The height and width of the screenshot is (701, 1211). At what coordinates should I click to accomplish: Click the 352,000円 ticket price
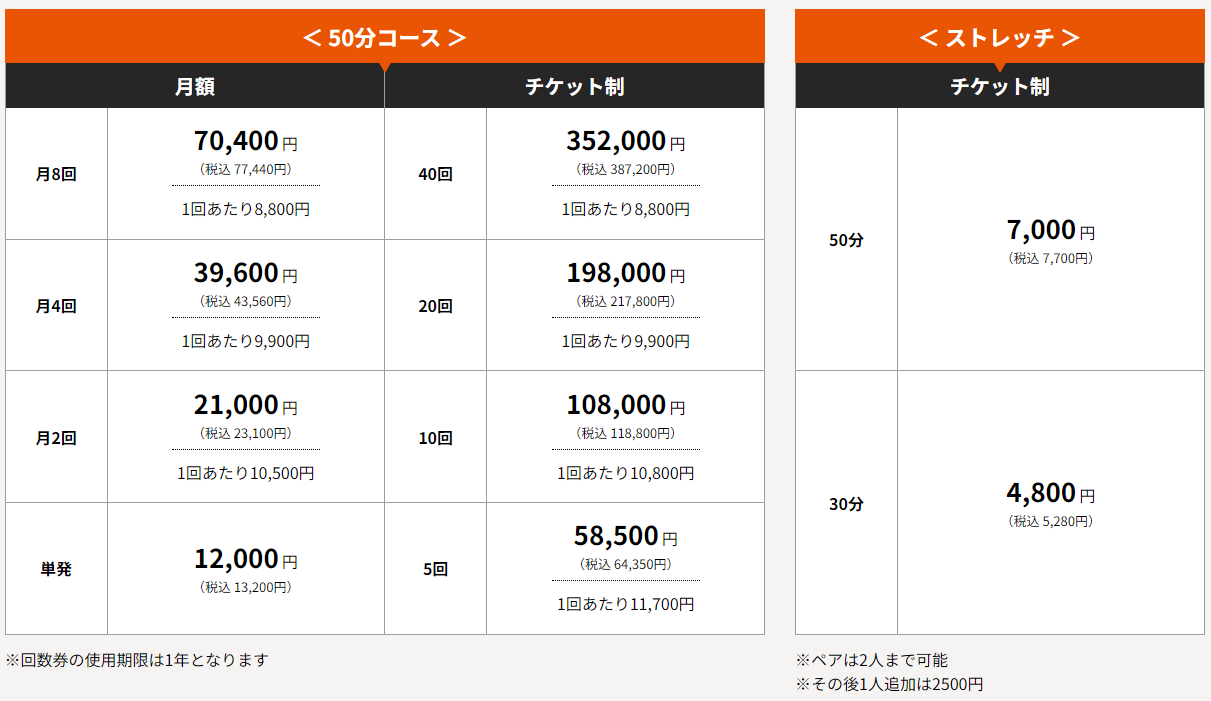tap(626, 141)
